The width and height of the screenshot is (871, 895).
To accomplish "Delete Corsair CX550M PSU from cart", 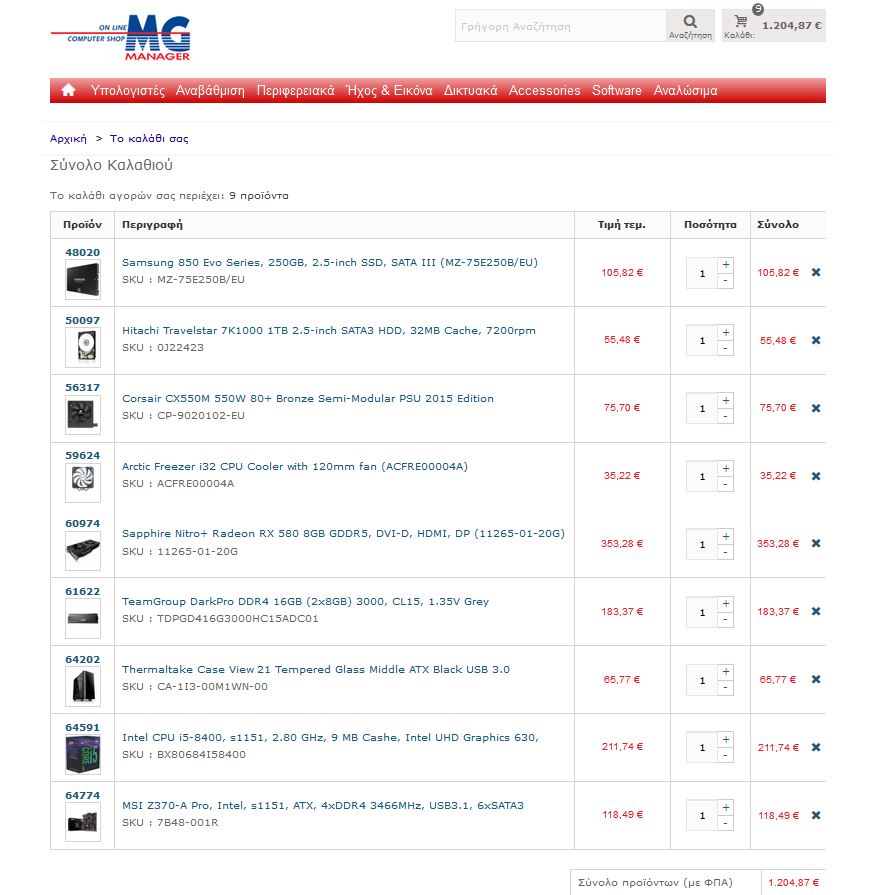I will (x=816, y=408).
